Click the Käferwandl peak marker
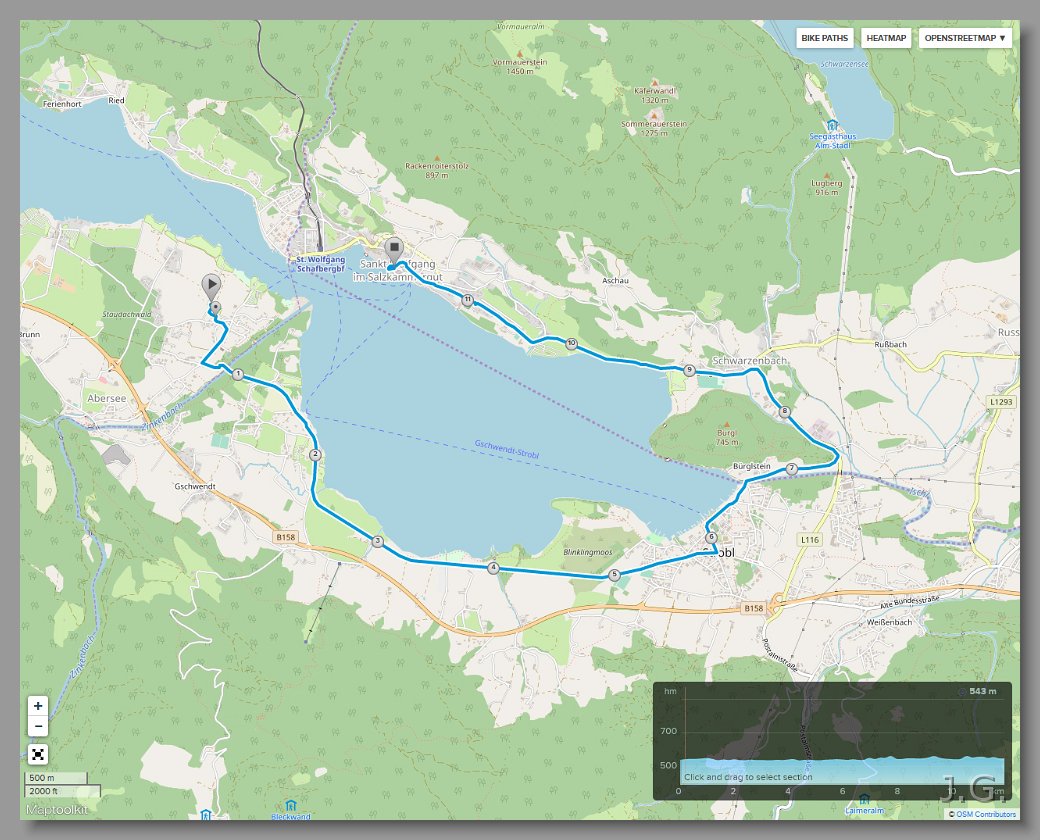This screenshot has height=840, width=1040. coord(655,82)
